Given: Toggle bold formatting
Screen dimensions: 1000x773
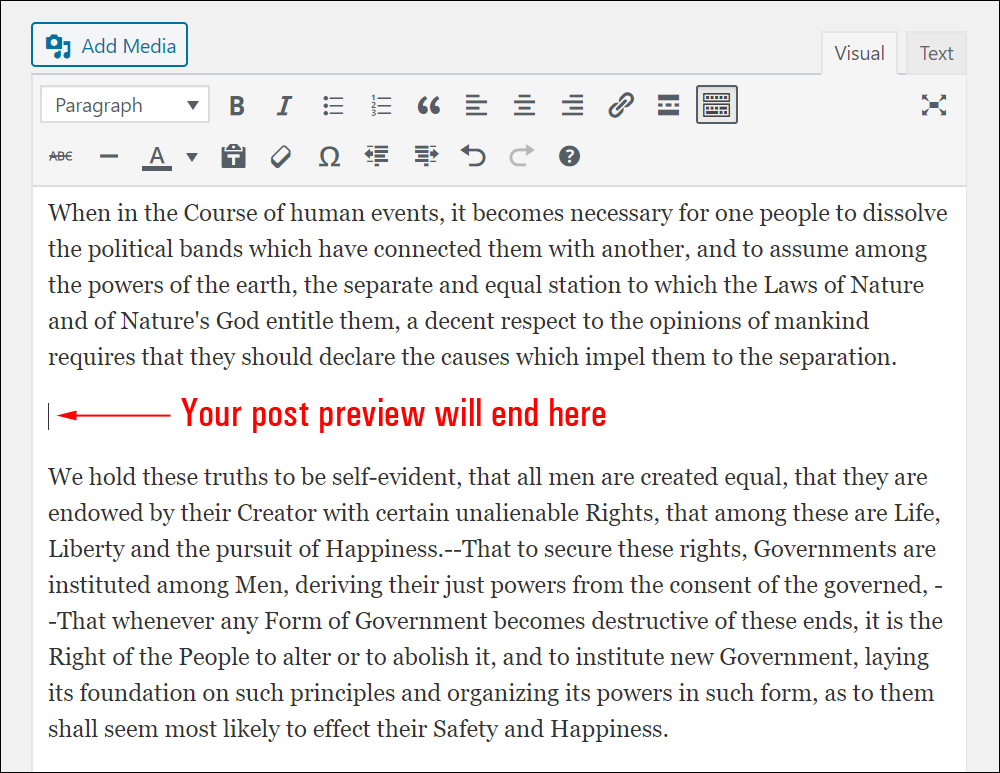Looking at the screenshot, I should coord(237,105).
